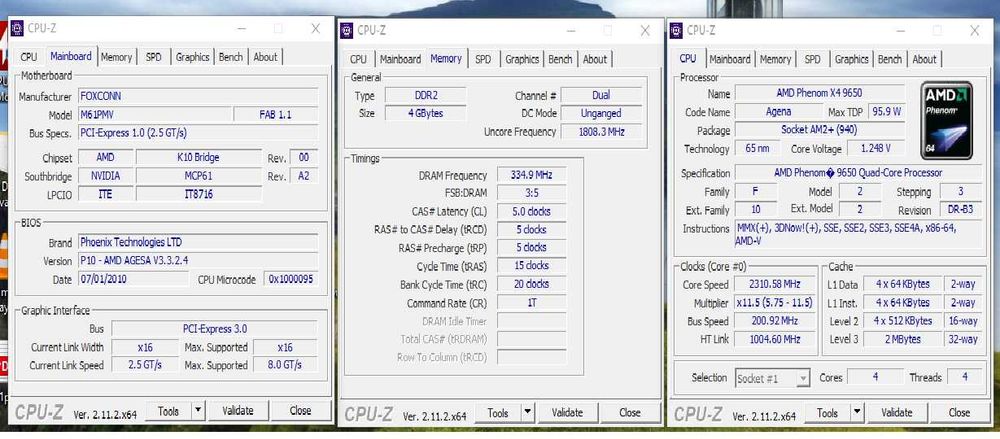Click the Multiplier x11.5 value field

776,302
